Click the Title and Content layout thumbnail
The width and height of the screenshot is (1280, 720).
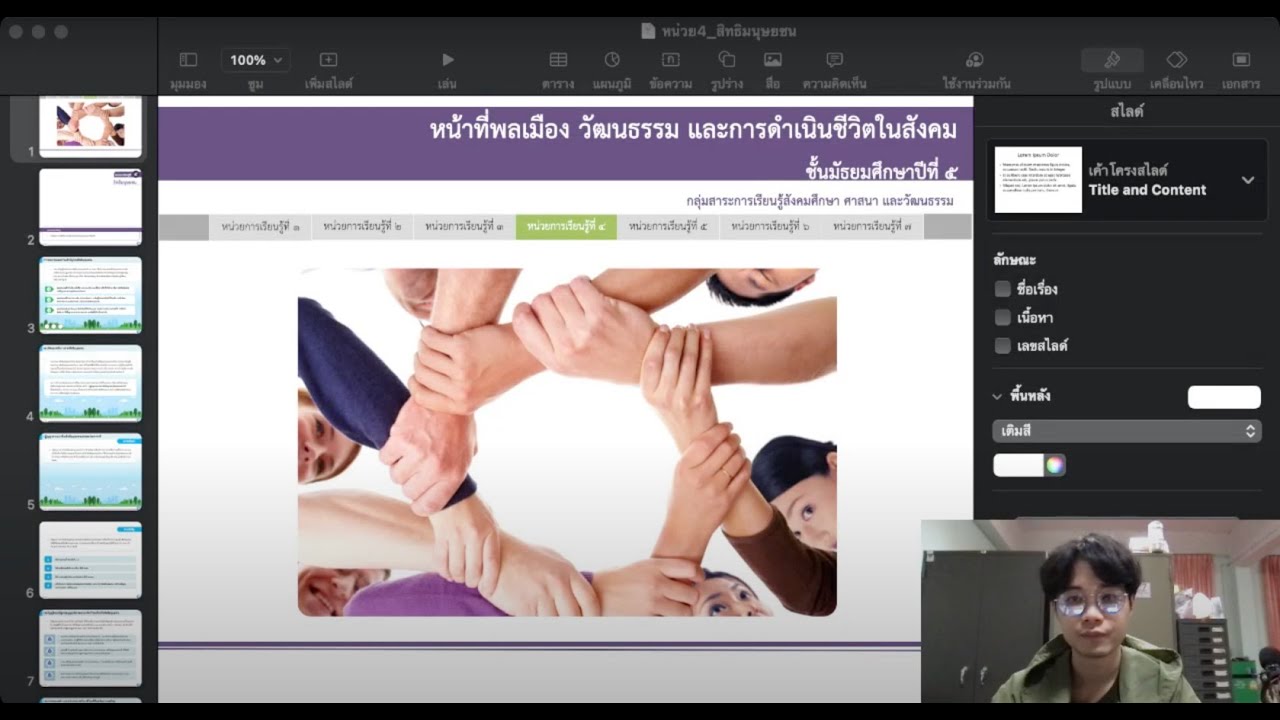pyautogui.click(x=1038, y=180)
